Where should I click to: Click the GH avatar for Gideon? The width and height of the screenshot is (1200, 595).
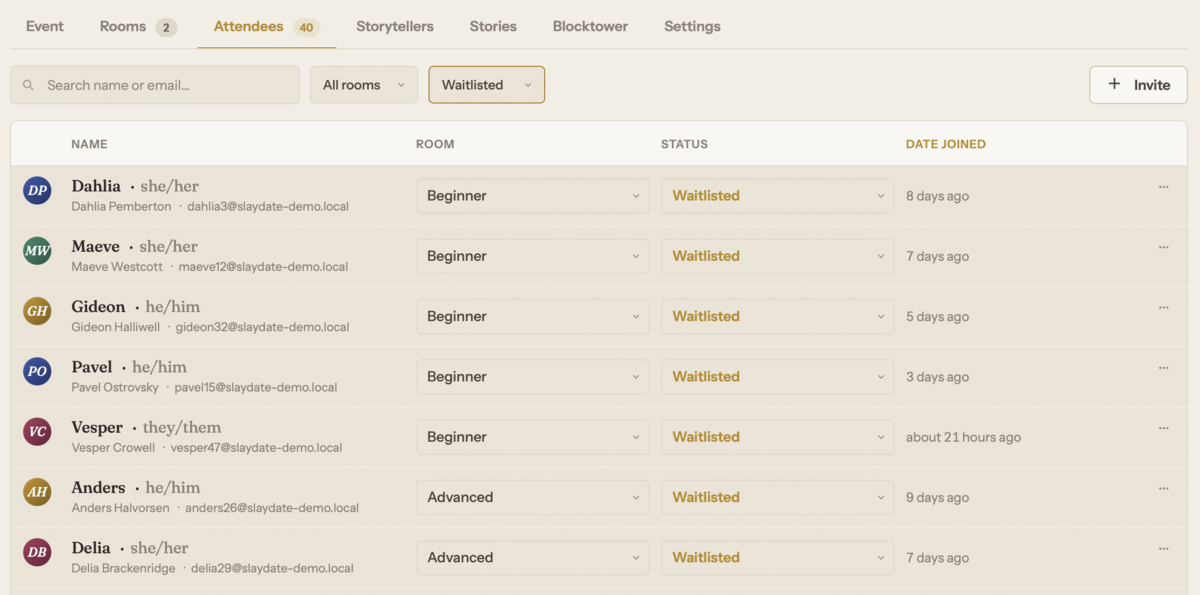tap(37, 311)
